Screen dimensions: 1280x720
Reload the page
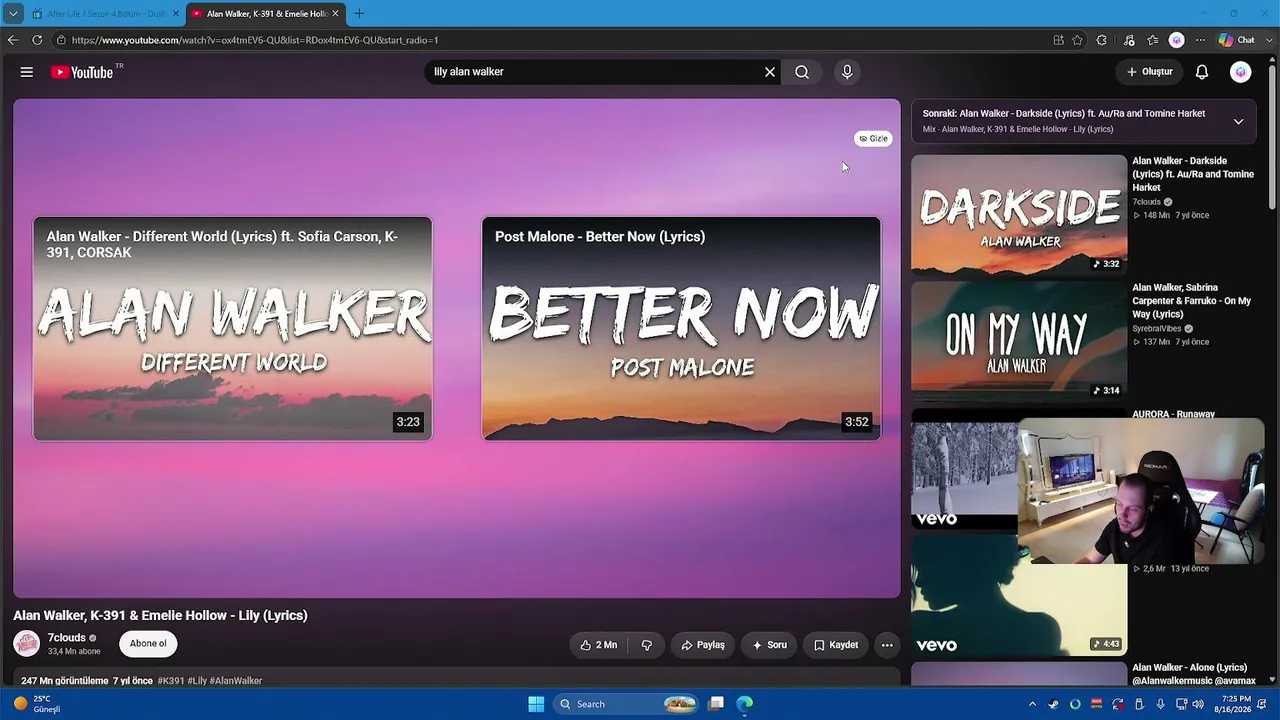tap(37, 40)
